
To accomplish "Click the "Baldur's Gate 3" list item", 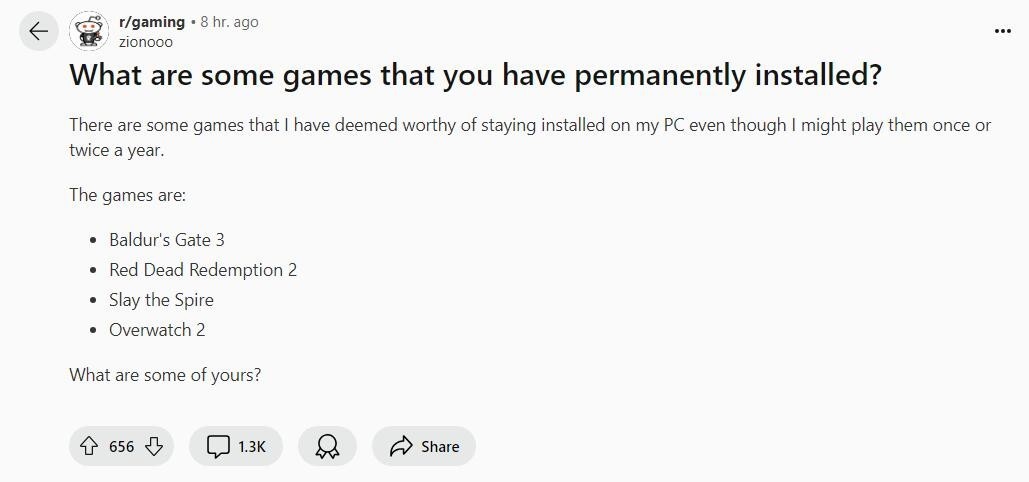I will (167, 240).
